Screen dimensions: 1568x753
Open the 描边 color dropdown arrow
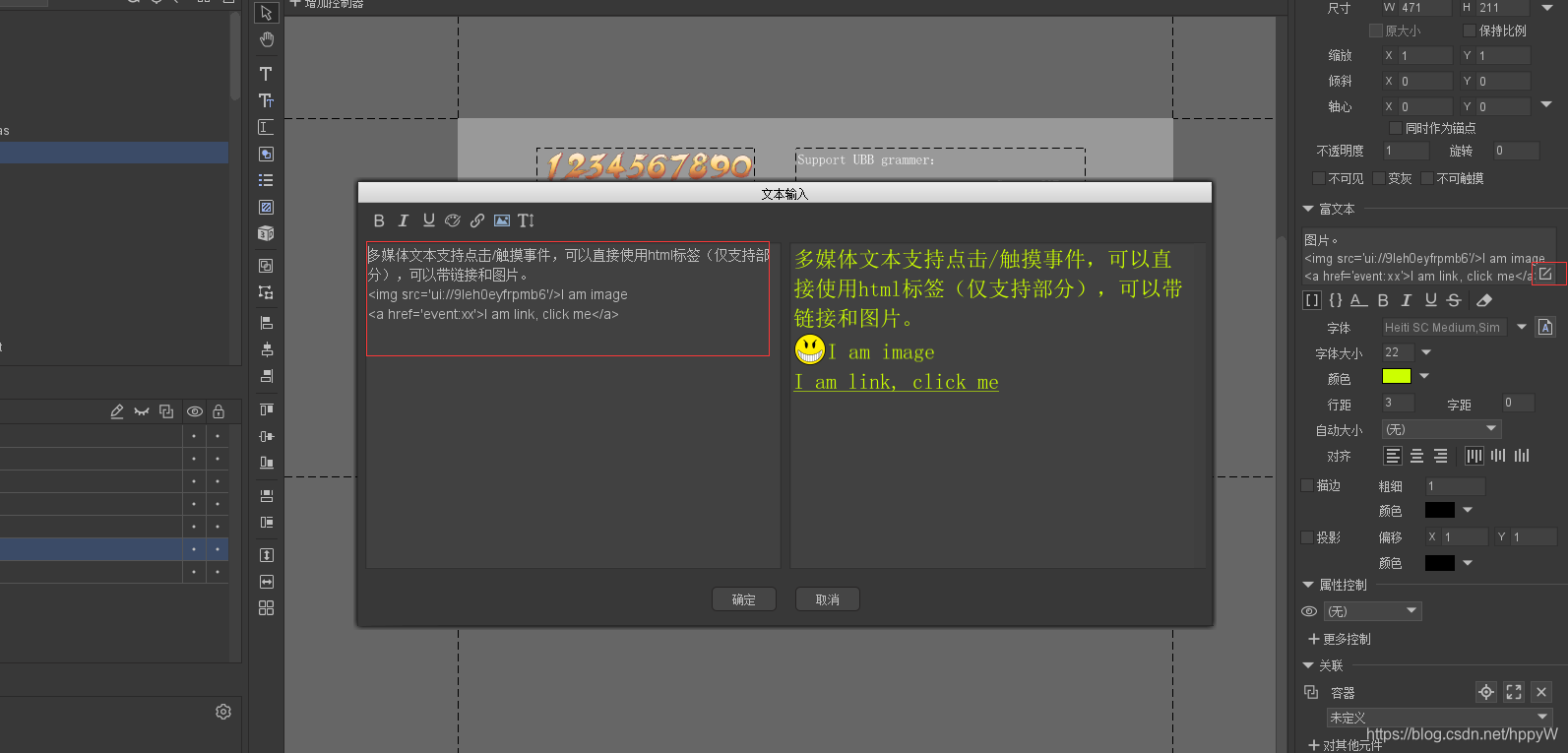click(1468, 510)
